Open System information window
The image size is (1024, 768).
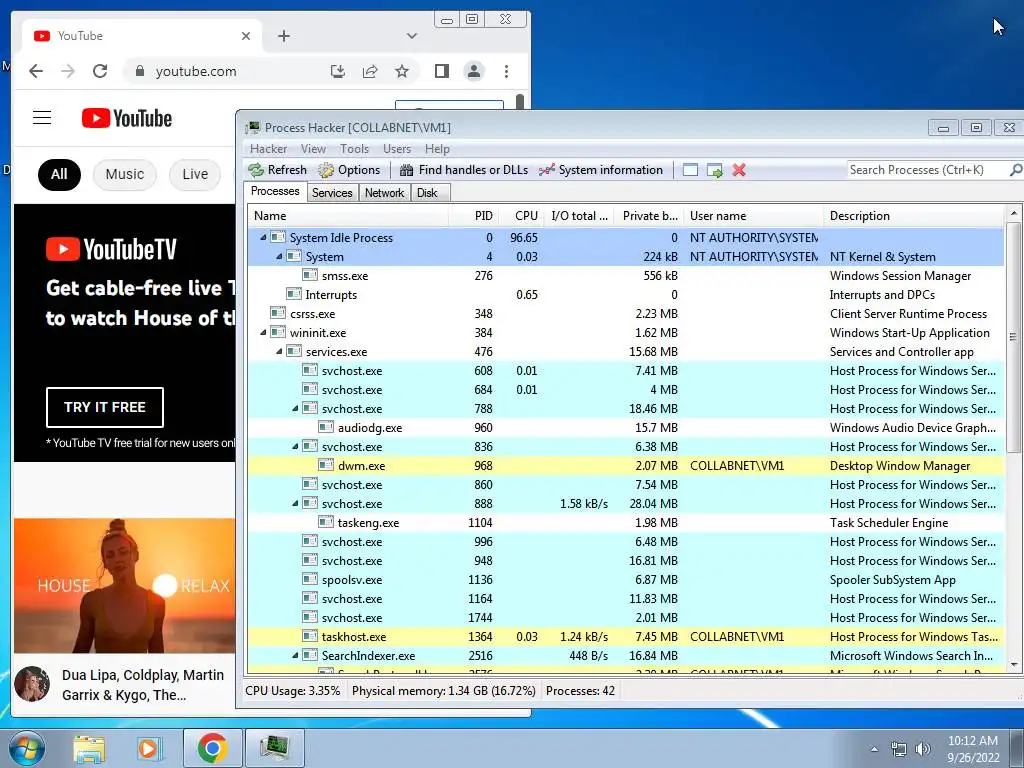click(601, 170)
